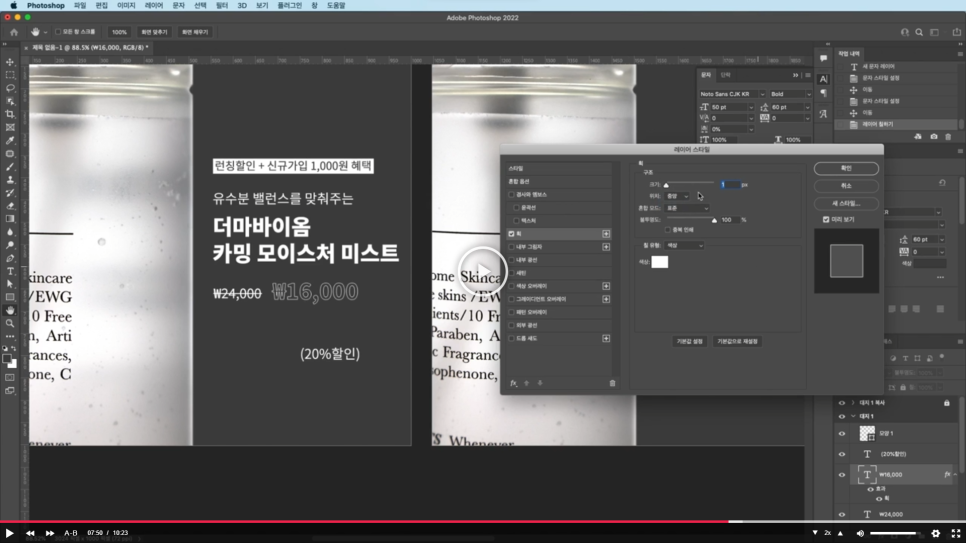Image resolution: width=966 pixels, height=543 pixels.
Task: Open the Fill Type dropdown
Action: pyautogui.click(x=684, y=245)
